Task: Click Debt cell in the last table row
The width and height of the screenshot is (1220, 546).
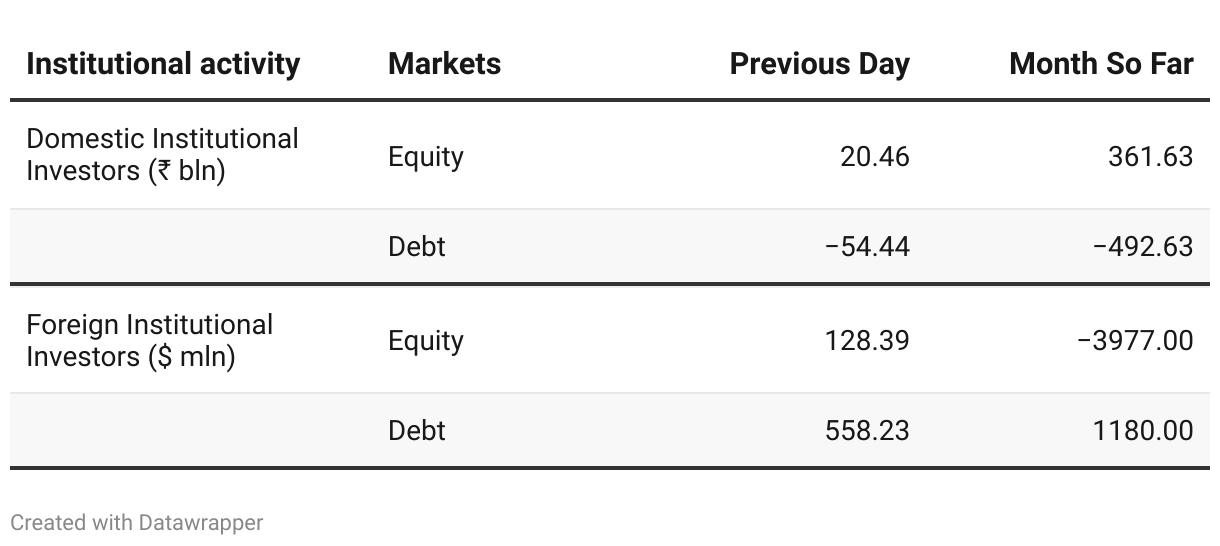Action: coord(417,430)
